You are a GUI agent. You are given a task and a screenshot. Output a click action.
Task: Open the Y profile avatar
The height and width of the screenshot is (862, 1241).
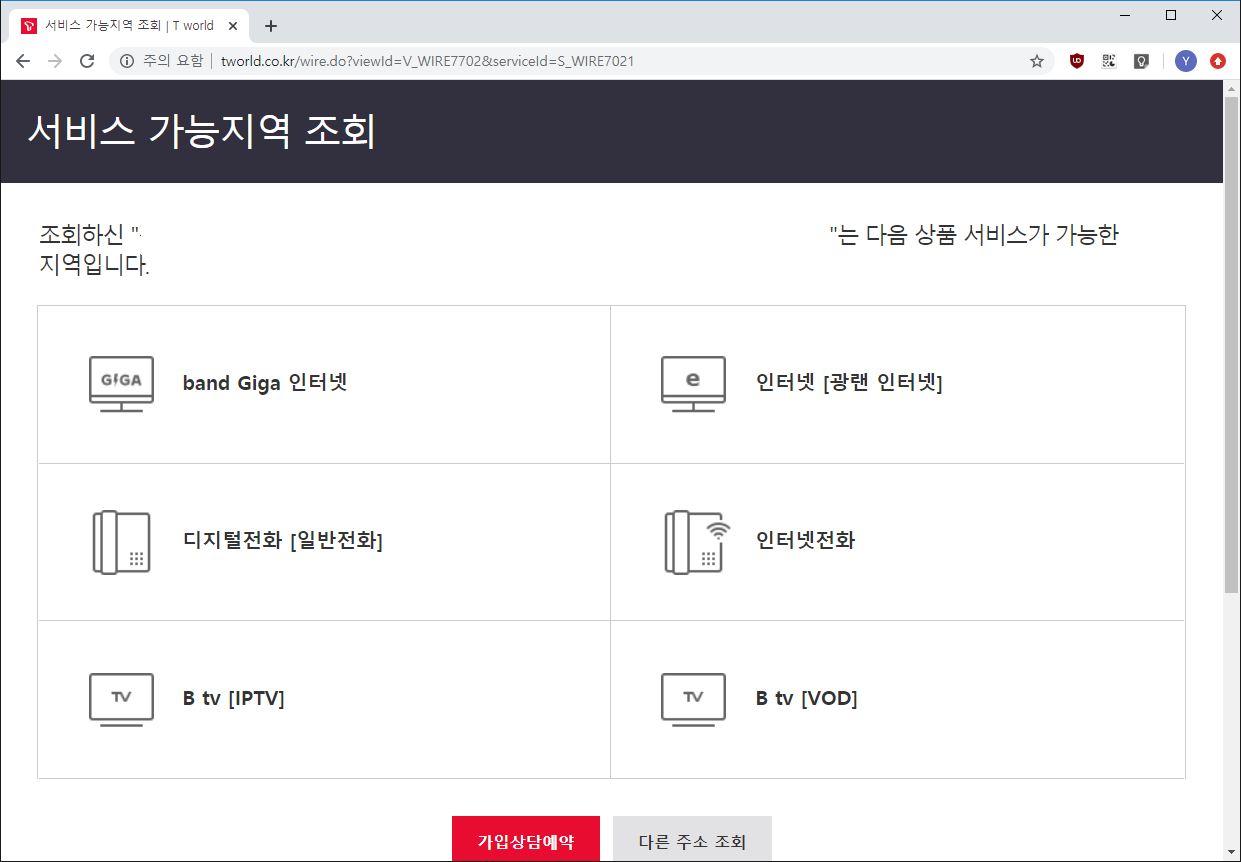tap(1186, 61)
